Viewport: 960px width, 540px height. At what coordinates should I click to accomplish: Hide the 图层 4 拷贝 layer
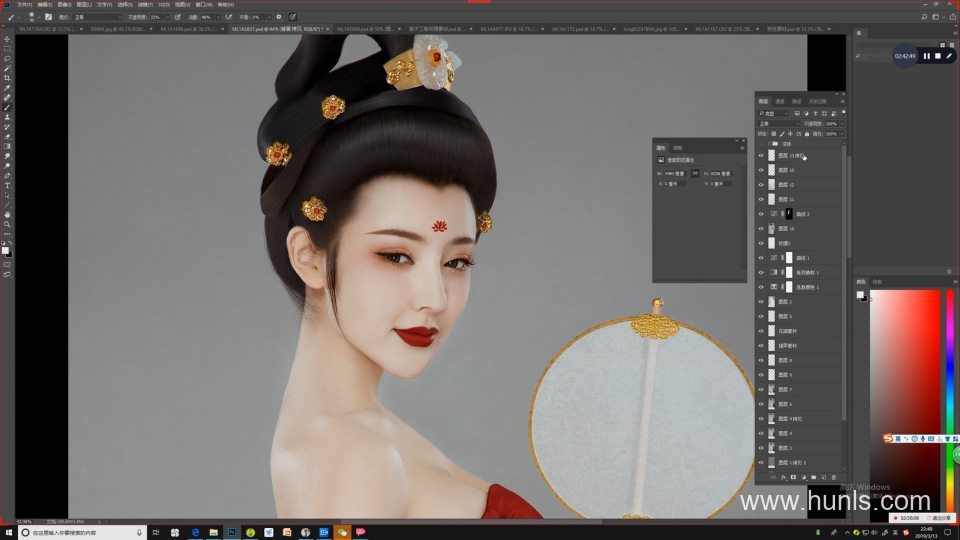(761, 419)
